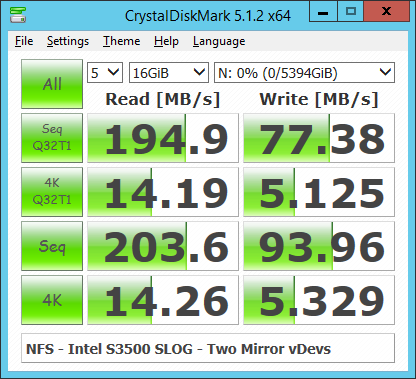Run the Seq benchmark button
The width and height of the screenshot is (416, 379).
(x=52, y=246)
